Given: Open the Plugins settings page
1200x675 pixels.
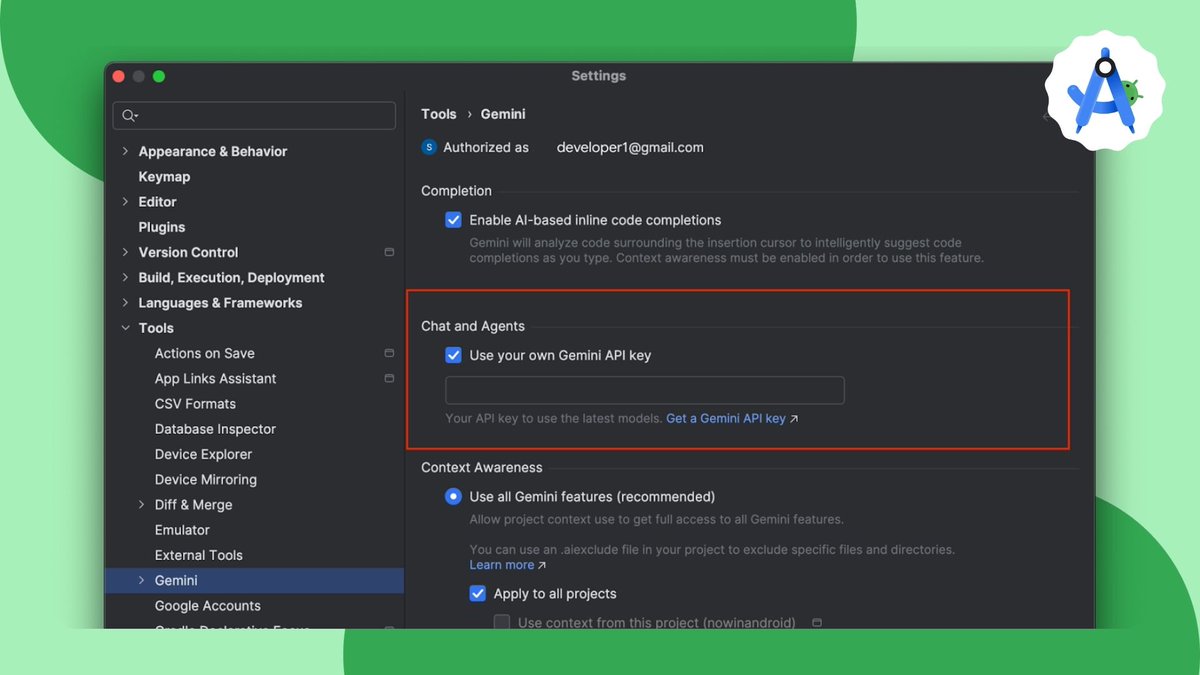Looking at the screenshot, I should 162,227.
